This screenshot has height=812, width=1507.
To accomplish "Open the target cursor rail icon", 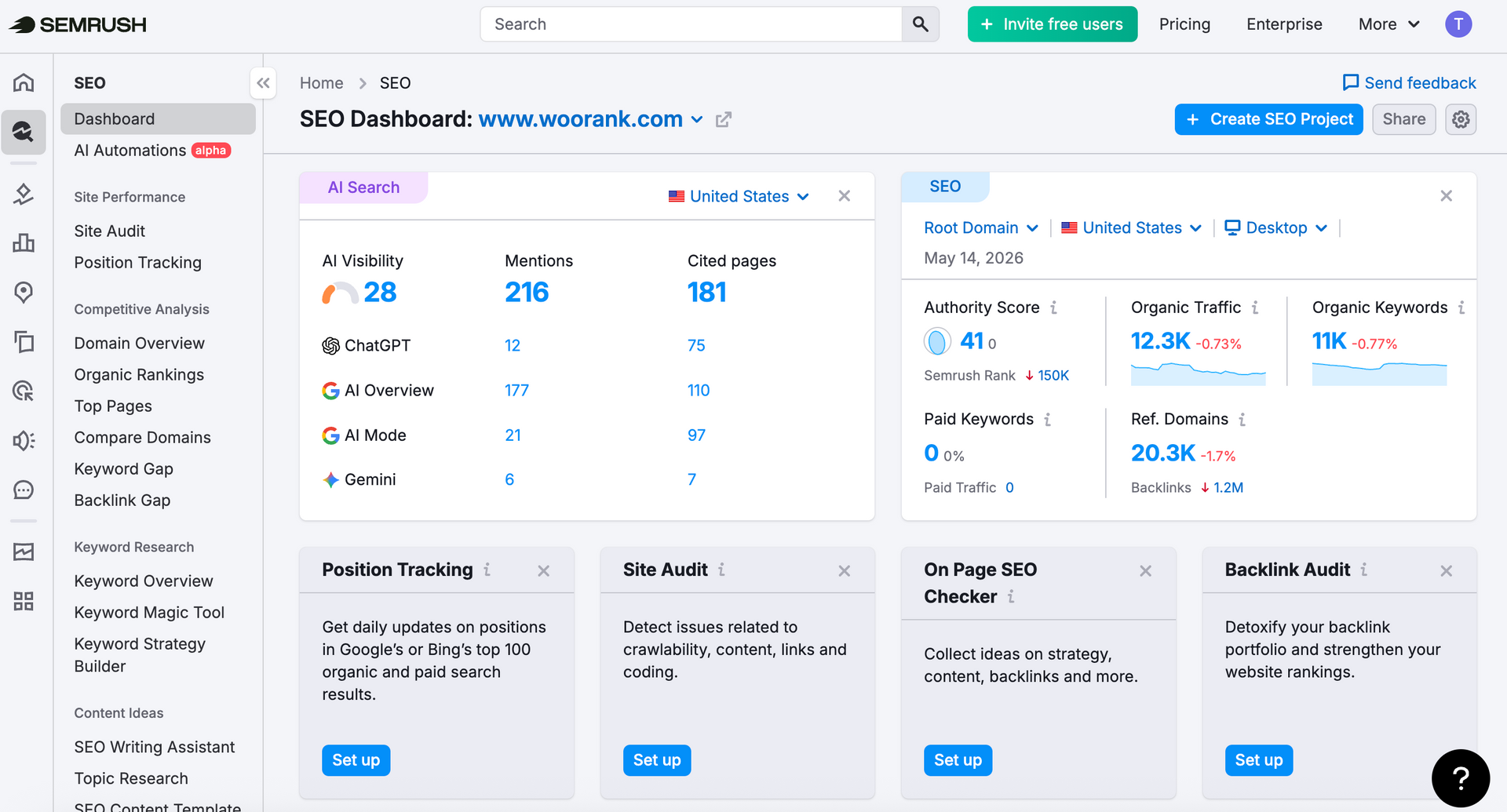I will pyautogui.click(x=24, y=391).
